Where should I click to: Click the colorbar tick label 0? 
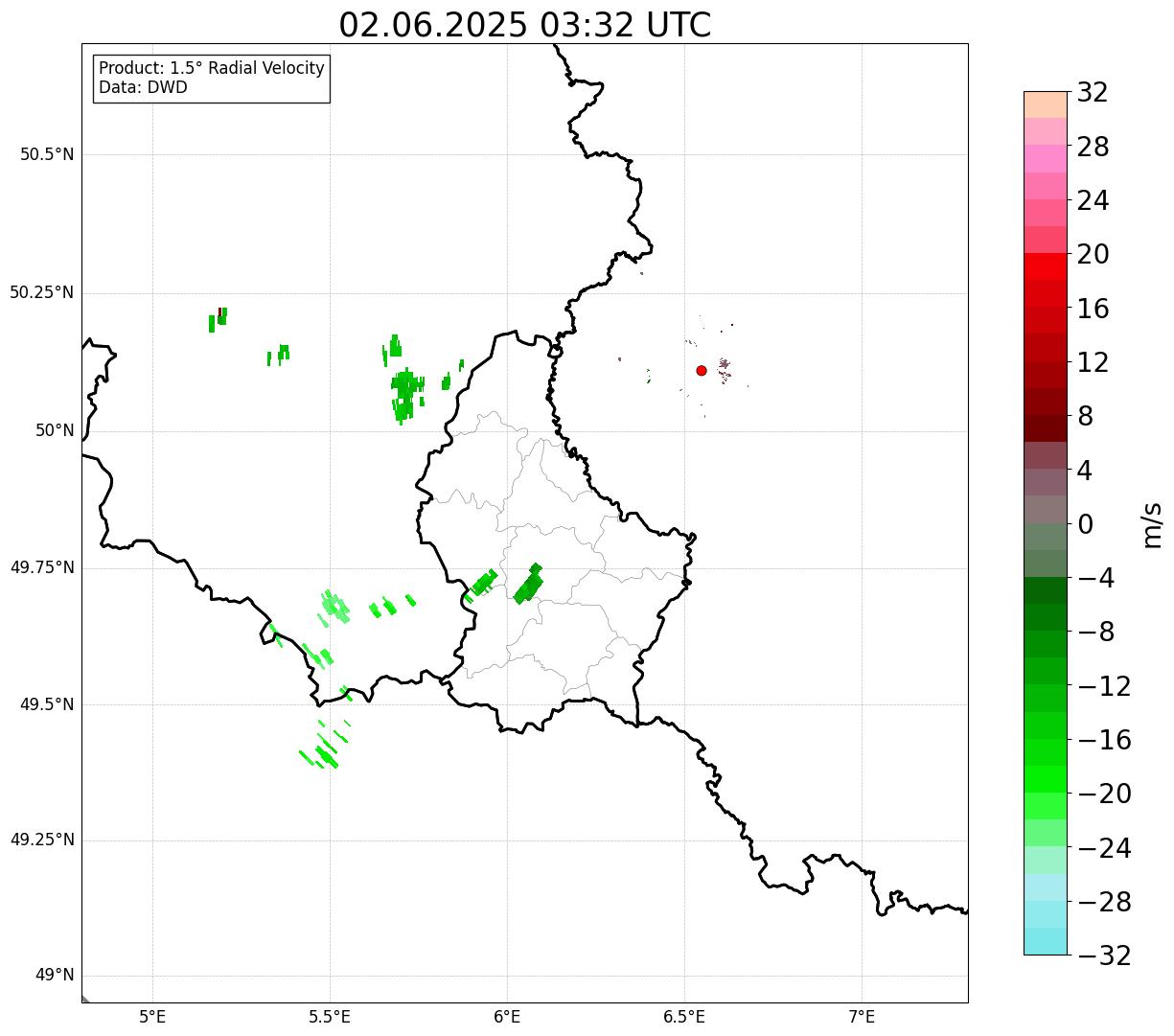tap(1085, 524)
